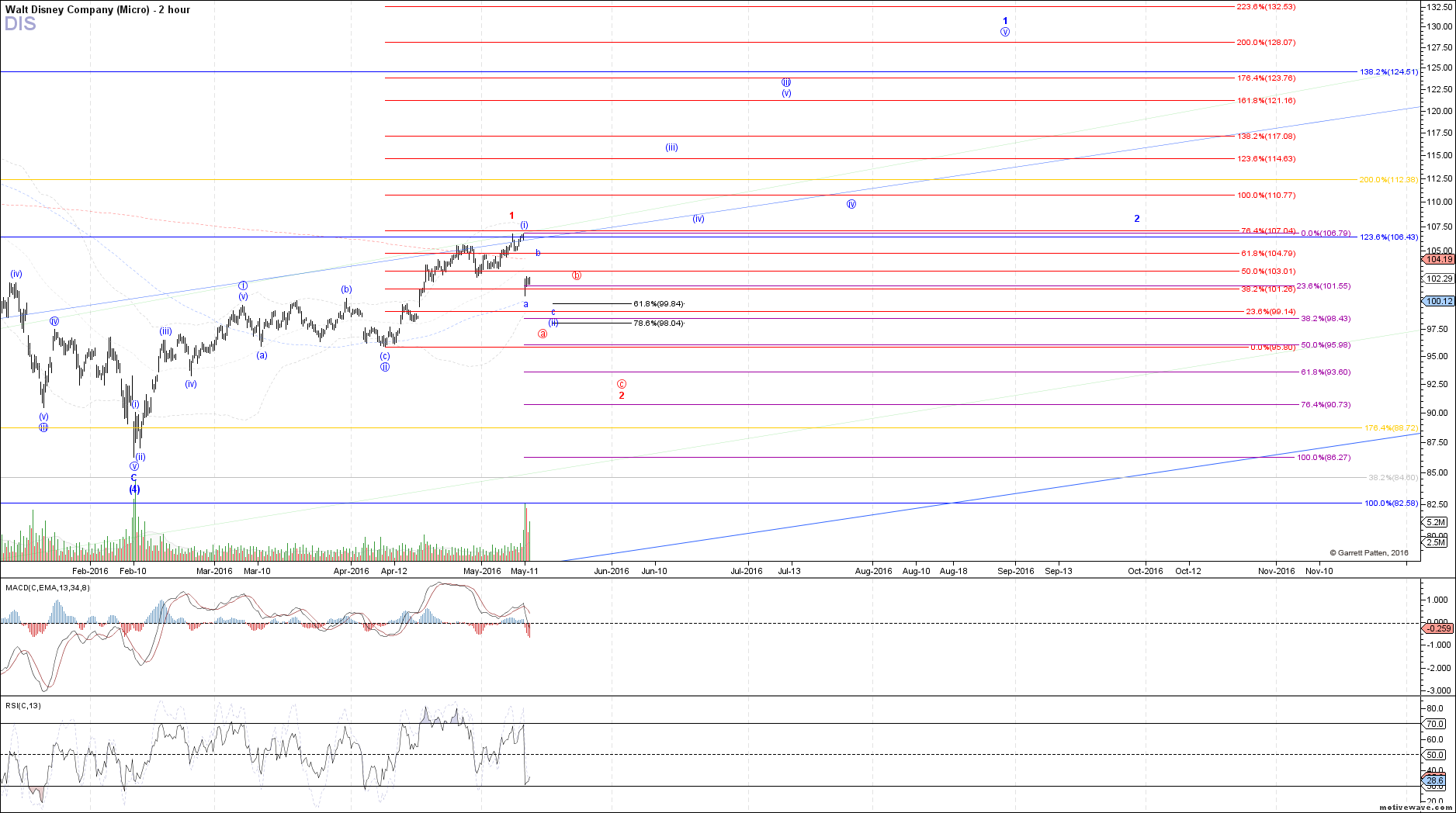Click the 23.6%(99.14) level label
This screenshot has height=813, width=1456.
pyautogui.click(x=1271, y=312)
